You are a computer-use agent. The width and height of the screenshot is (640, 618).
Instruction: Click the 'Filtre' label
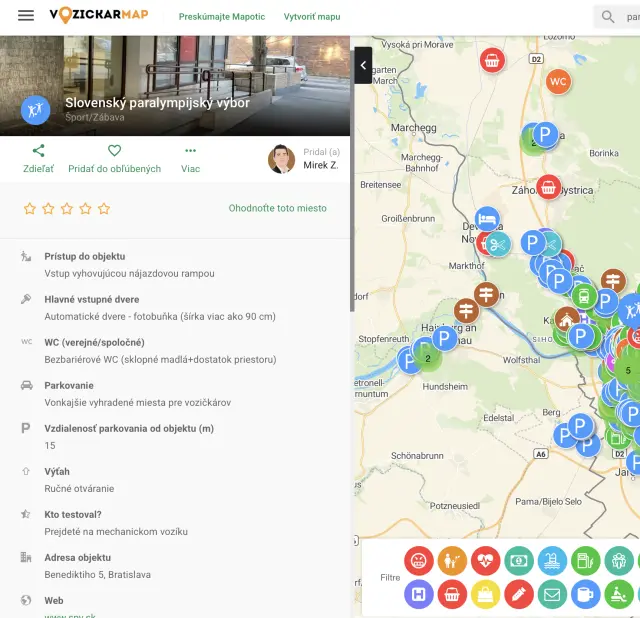click(x=390, y=578)
